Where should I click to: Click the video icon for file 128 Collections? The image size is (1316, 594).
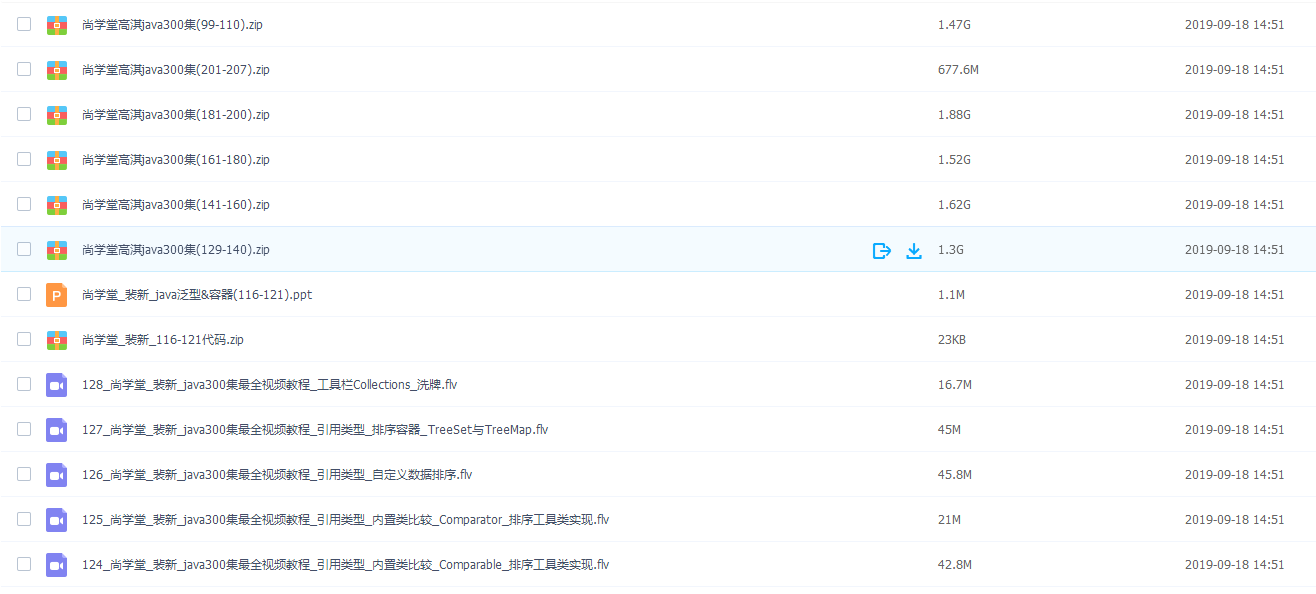click(57, 385)
